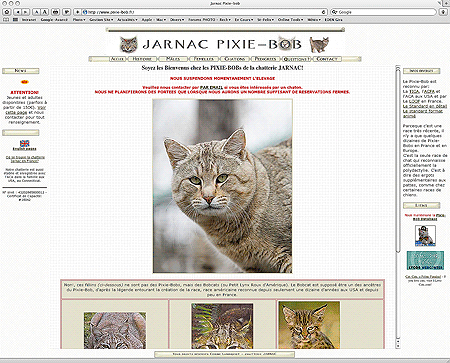
Task: Click the LOOF link in right sidebar
Action: [x=414, y=101]
